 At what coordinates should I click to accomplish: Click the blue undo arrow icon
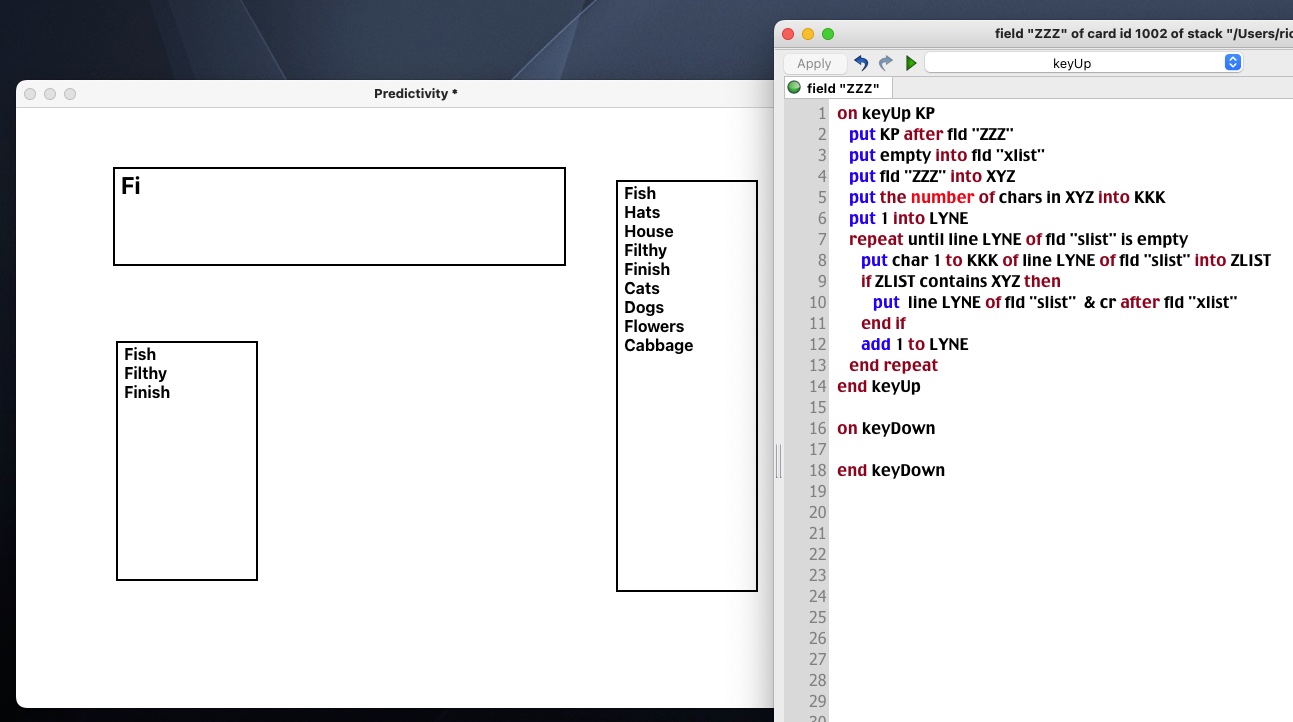point(861,63)
